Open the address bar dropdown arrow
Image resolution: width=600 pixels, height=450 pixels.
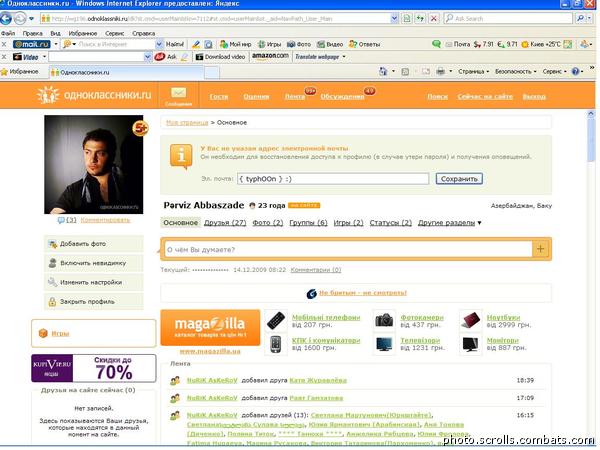click(394, 18)
